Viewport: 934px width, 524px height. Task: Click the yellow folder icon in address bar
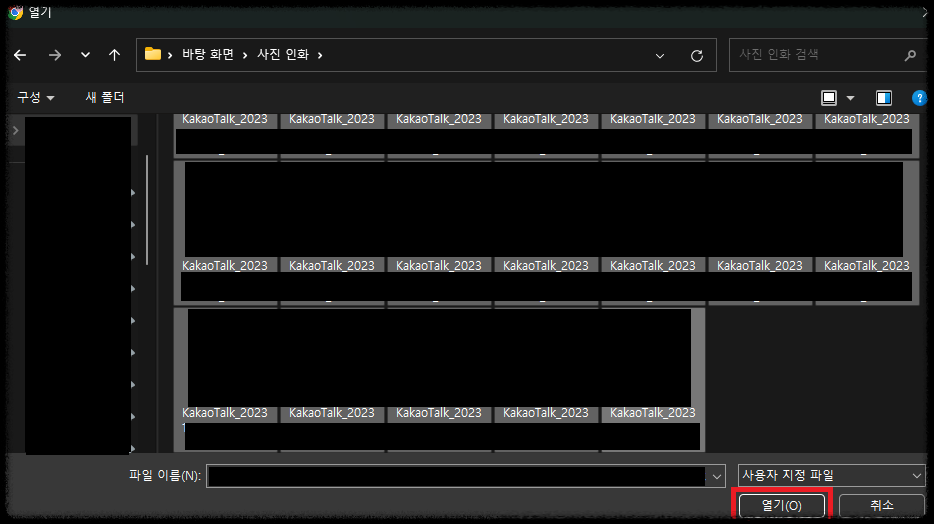pos(153,54)
